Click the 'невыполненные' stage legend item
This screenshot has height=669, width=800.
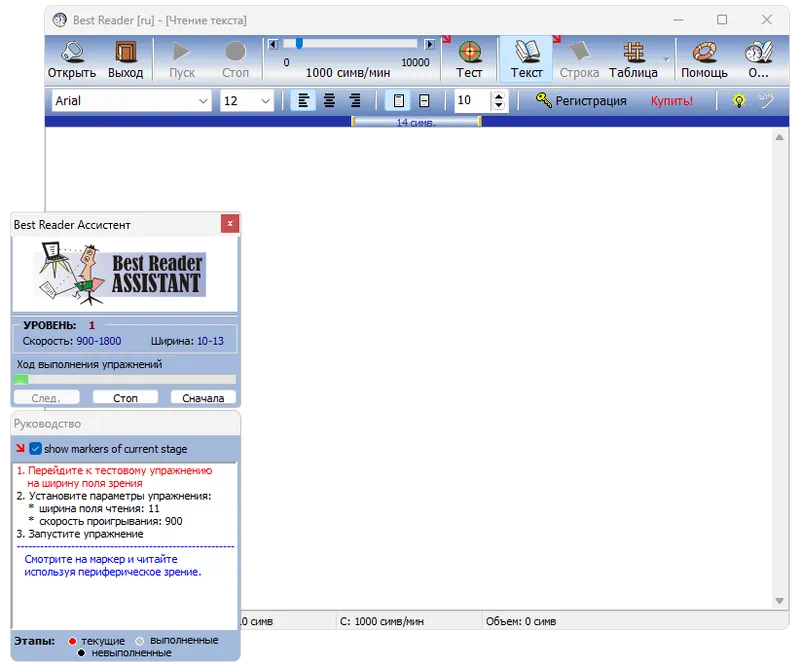coord(125,653)
